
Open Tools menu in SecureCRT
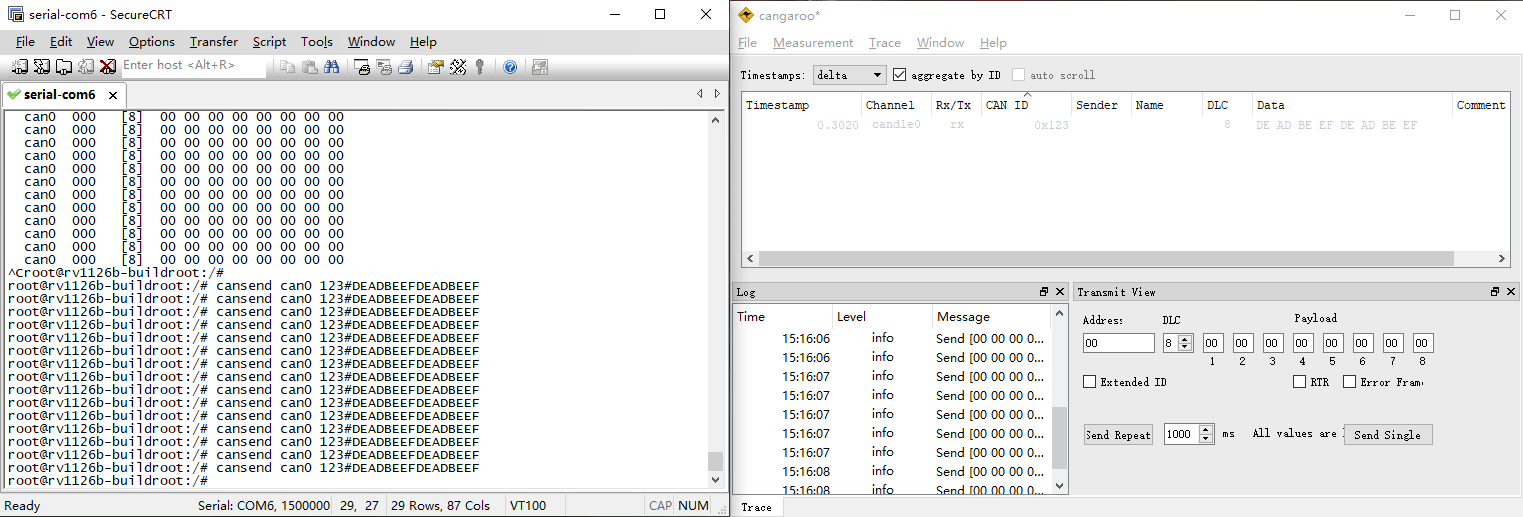click(317, 42)
